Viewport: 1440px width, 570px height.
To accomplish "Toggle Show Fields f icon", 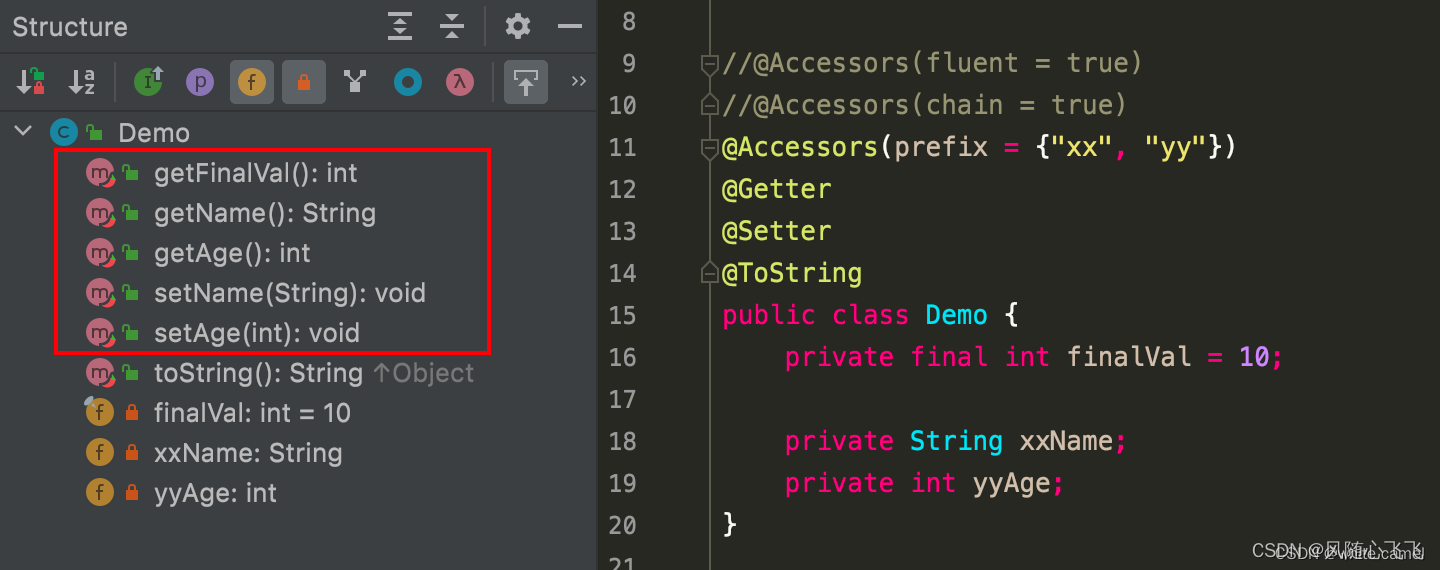I will 252,82.
